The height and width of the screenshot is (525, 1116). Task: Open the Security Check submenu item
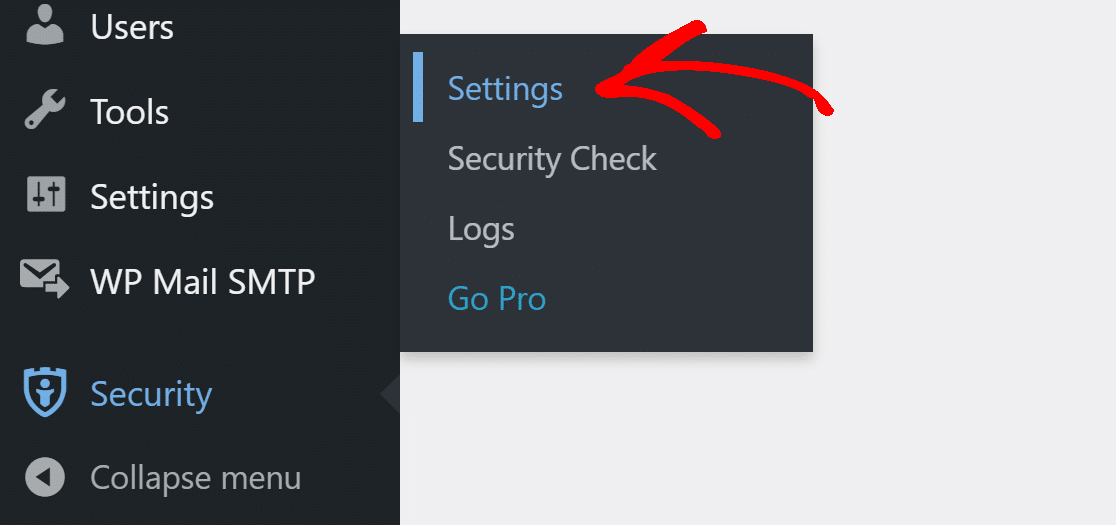point(552,159)
